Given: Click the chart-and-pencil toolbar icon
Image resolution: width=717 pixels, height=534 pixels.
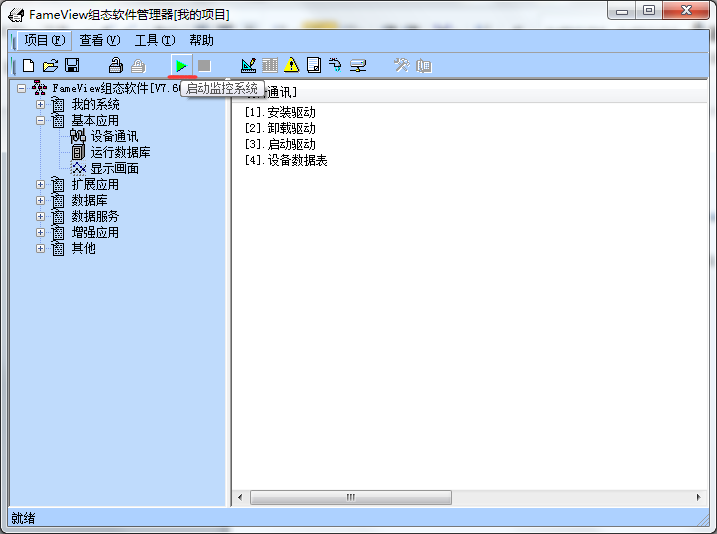Looking at the screenshot, I should pyautogui.click(x=248, y=66).
